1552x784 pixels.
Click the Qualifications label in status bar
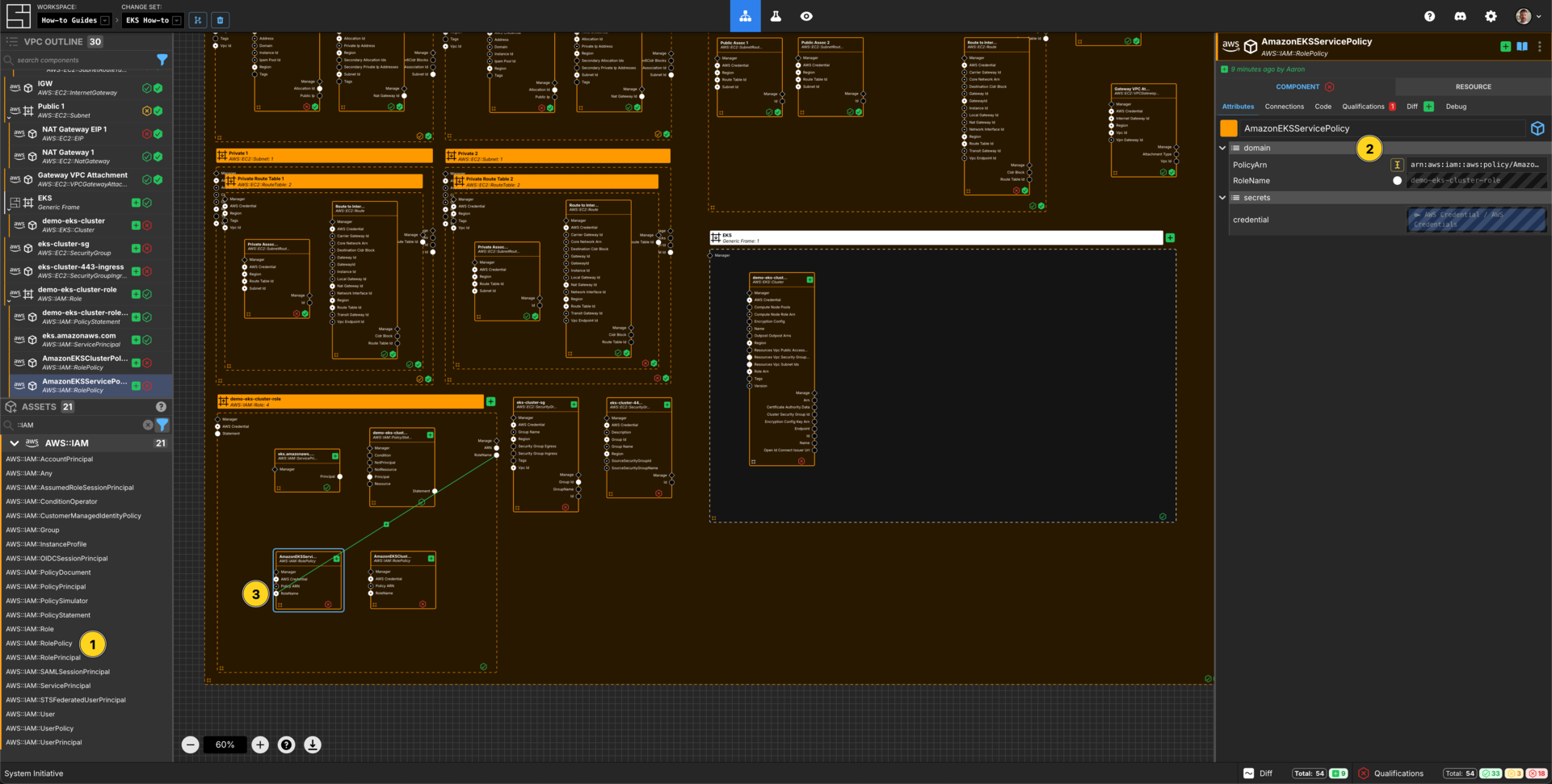pyautogui.click(x=1398, y=774)
